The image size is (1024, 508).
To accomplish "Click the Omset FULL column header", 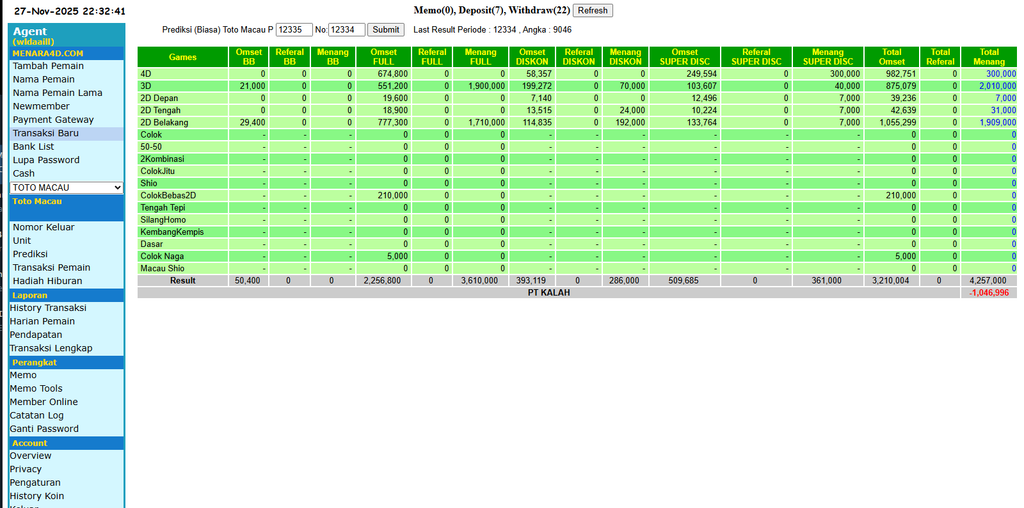I will click(x=383, y=57).
